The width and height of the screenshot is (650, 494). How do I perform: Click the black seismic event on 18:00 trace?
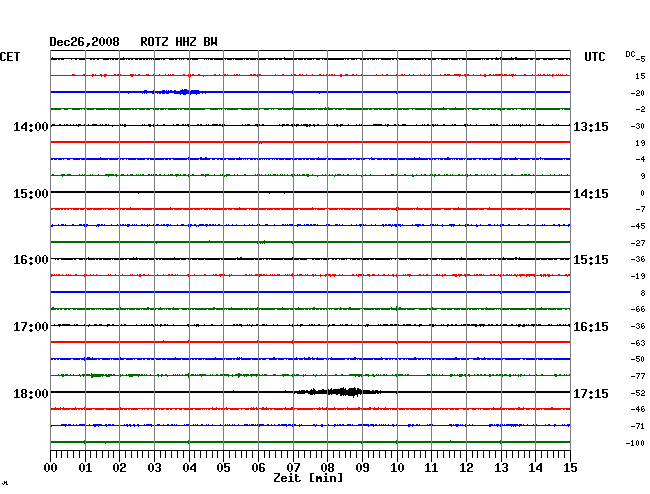point(338,392)
